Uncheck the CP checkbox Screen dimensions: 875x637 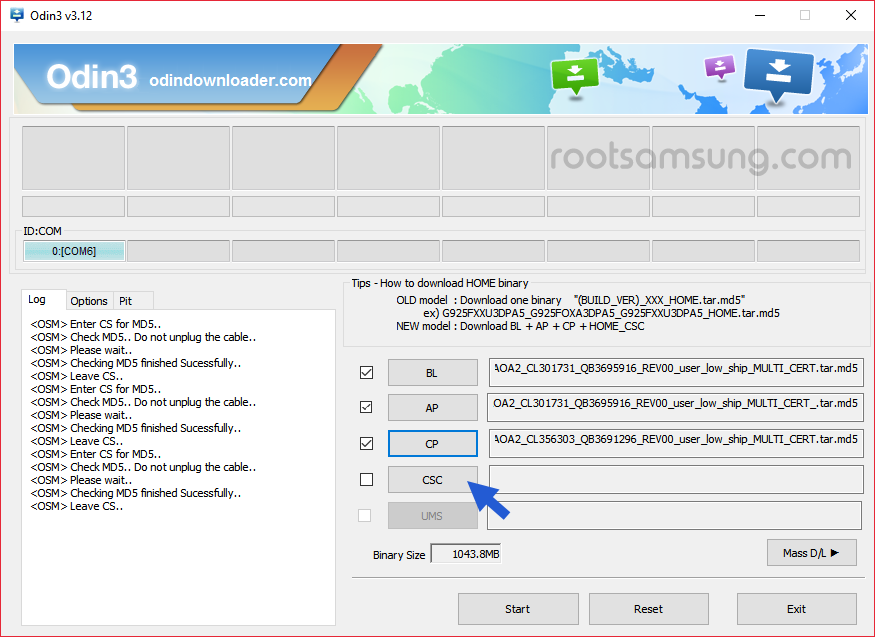coord(367,443)
